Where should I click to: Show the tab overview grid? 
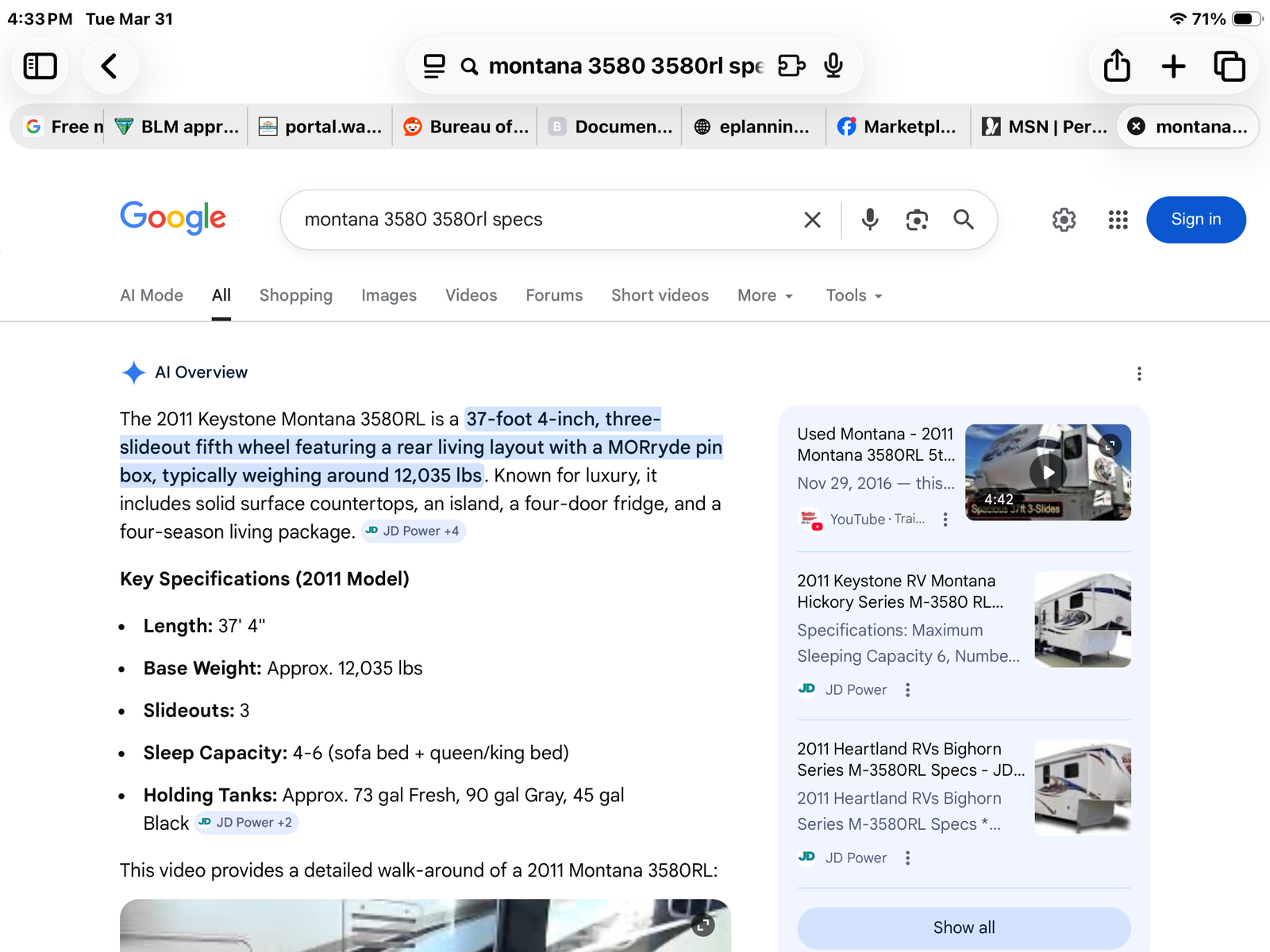pyautogui.click(x=1229, y=66)
